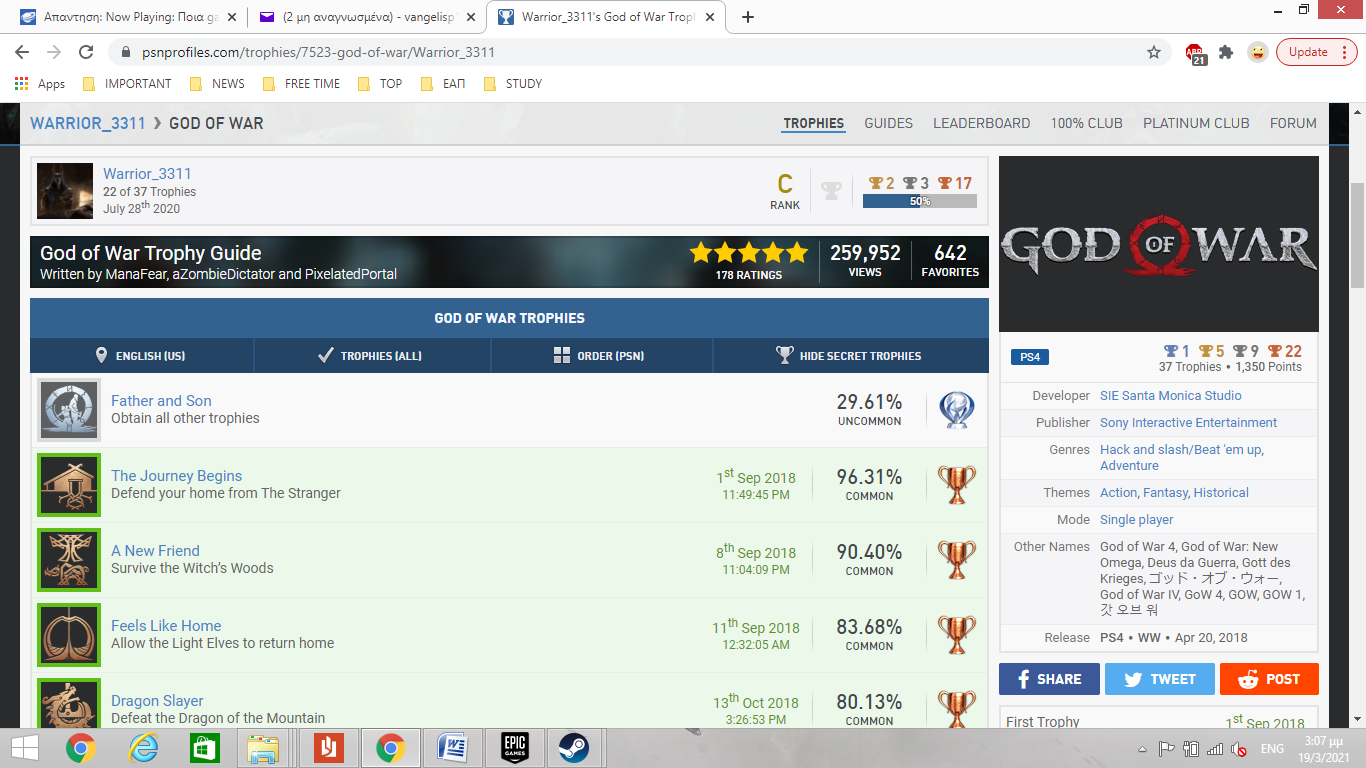Click the 50% trophy progress bar
The image size is (1366, 768).
tap(920, 201)
